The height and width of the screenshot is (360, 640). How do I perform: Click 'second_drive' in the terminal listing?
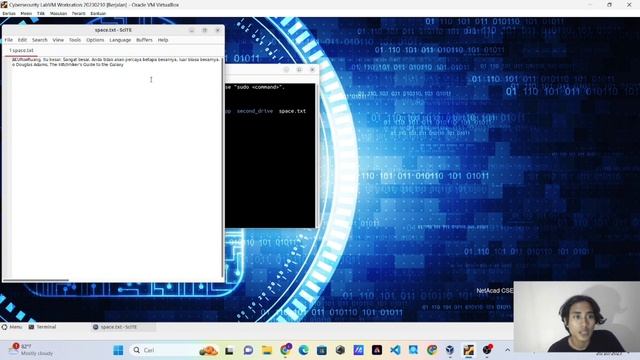click(255, 111)
